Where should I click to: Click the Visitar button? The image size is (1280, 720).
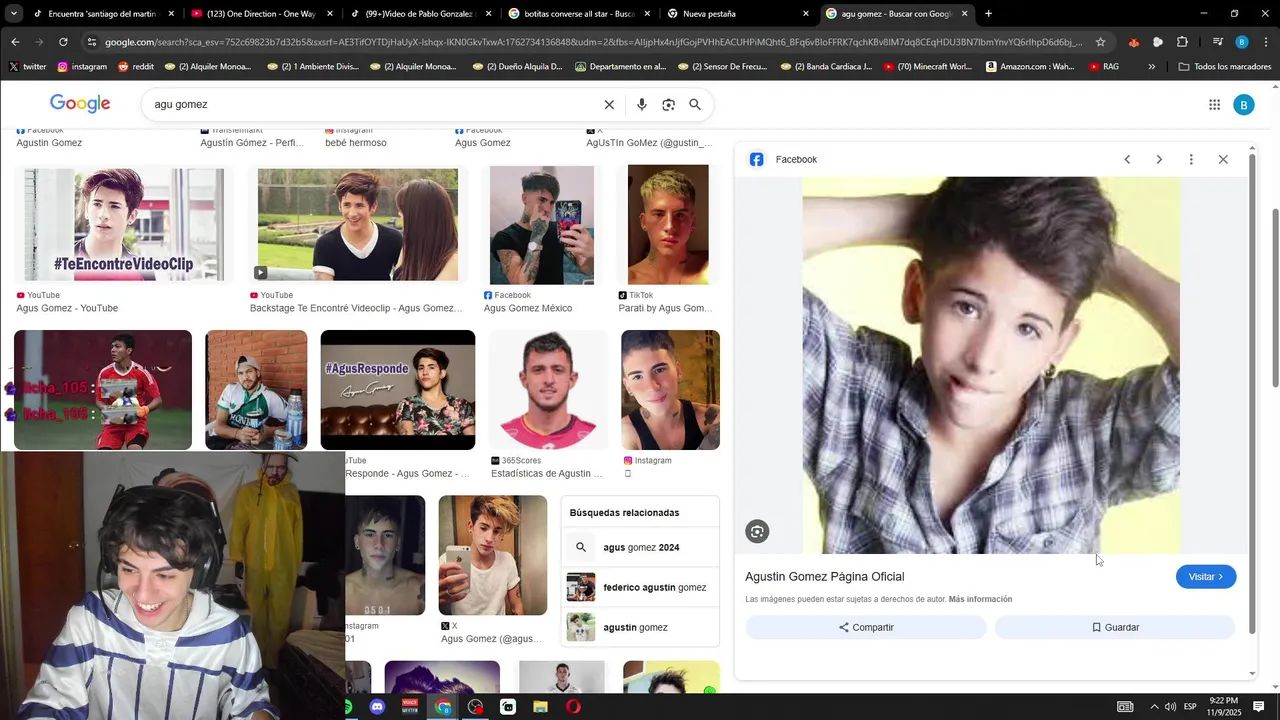[1206, 577]
